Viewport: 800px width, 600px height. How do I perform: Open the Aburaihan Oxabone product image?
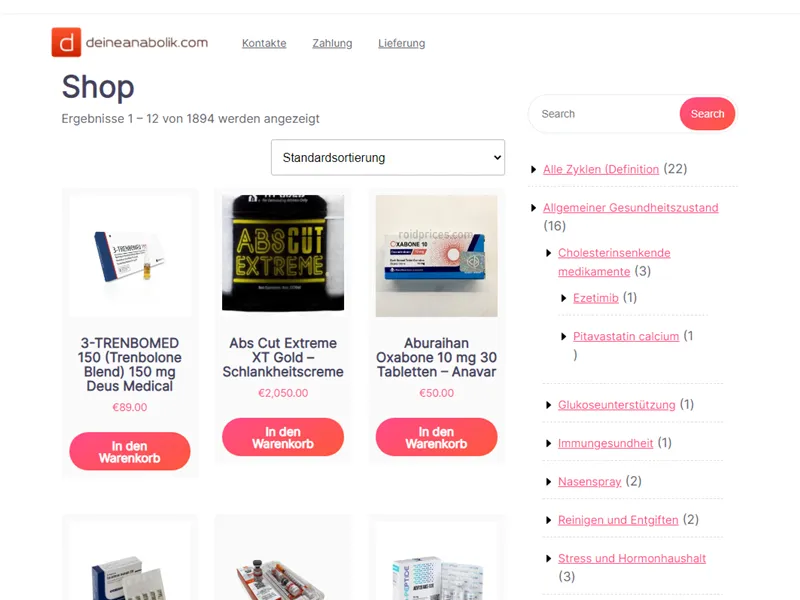(436, 256)
